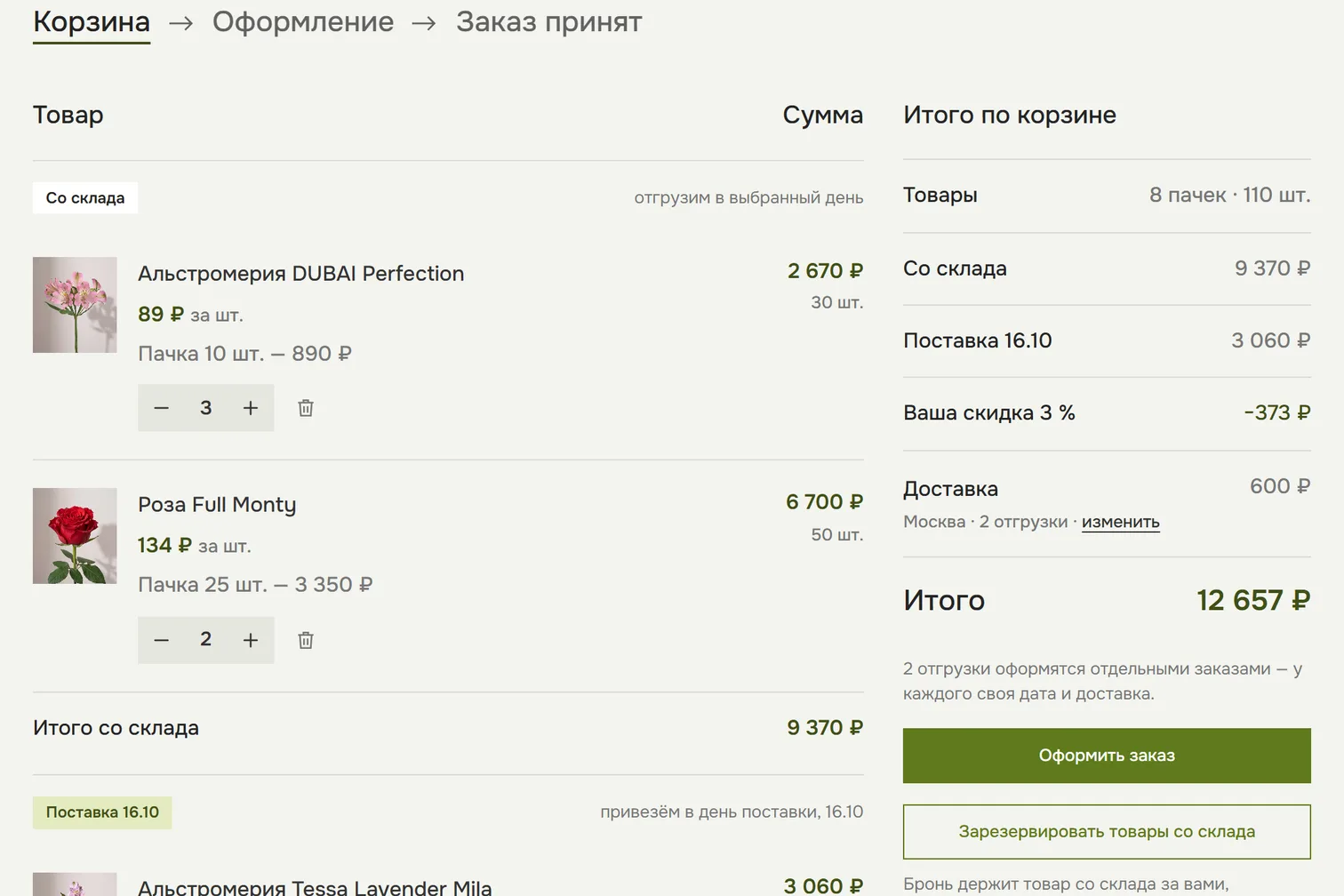Click the total amount 12 657 ₽
Screen dimensions: 1344x896
point(1253,601)
